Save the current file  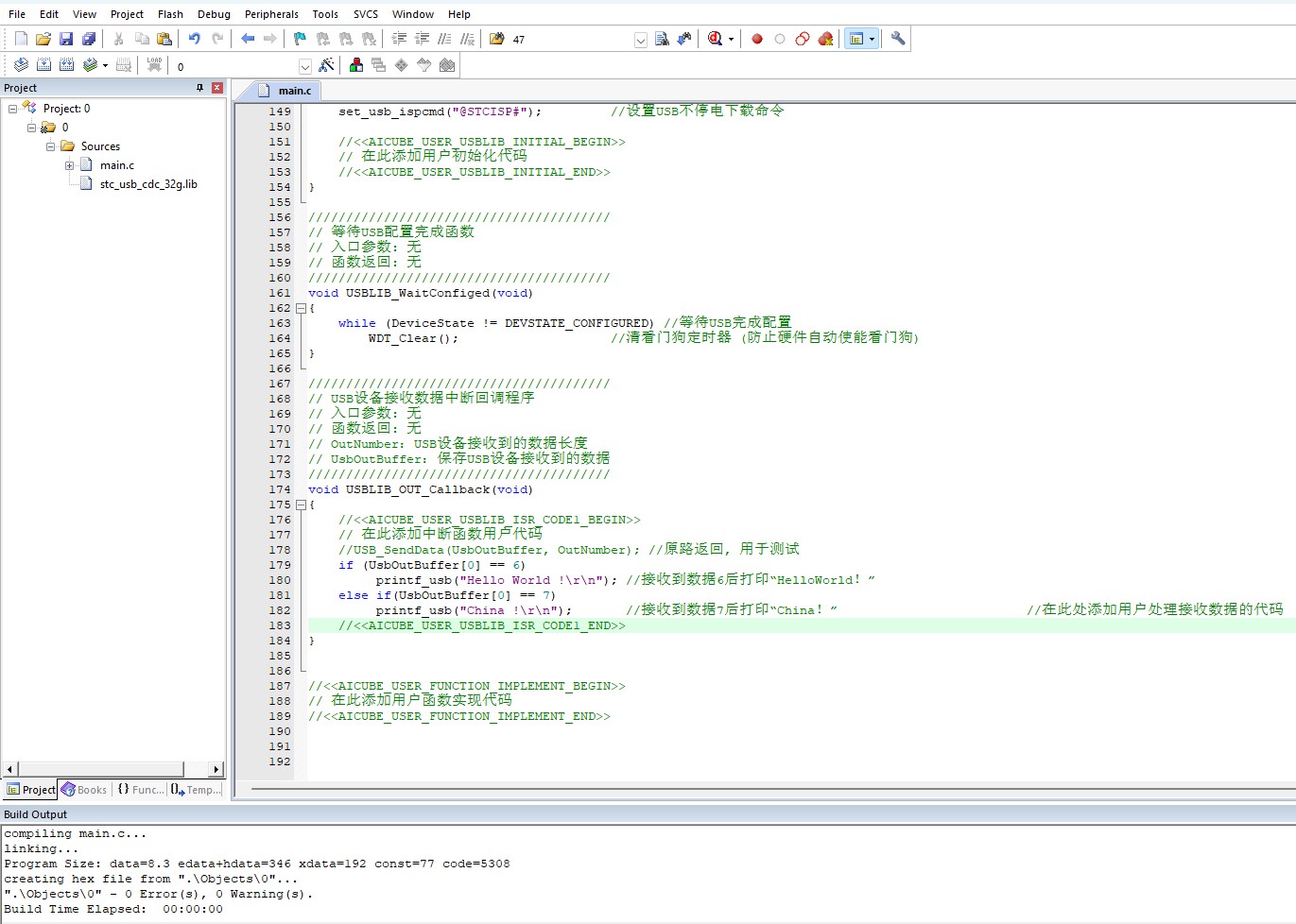(x=66, y=39)
